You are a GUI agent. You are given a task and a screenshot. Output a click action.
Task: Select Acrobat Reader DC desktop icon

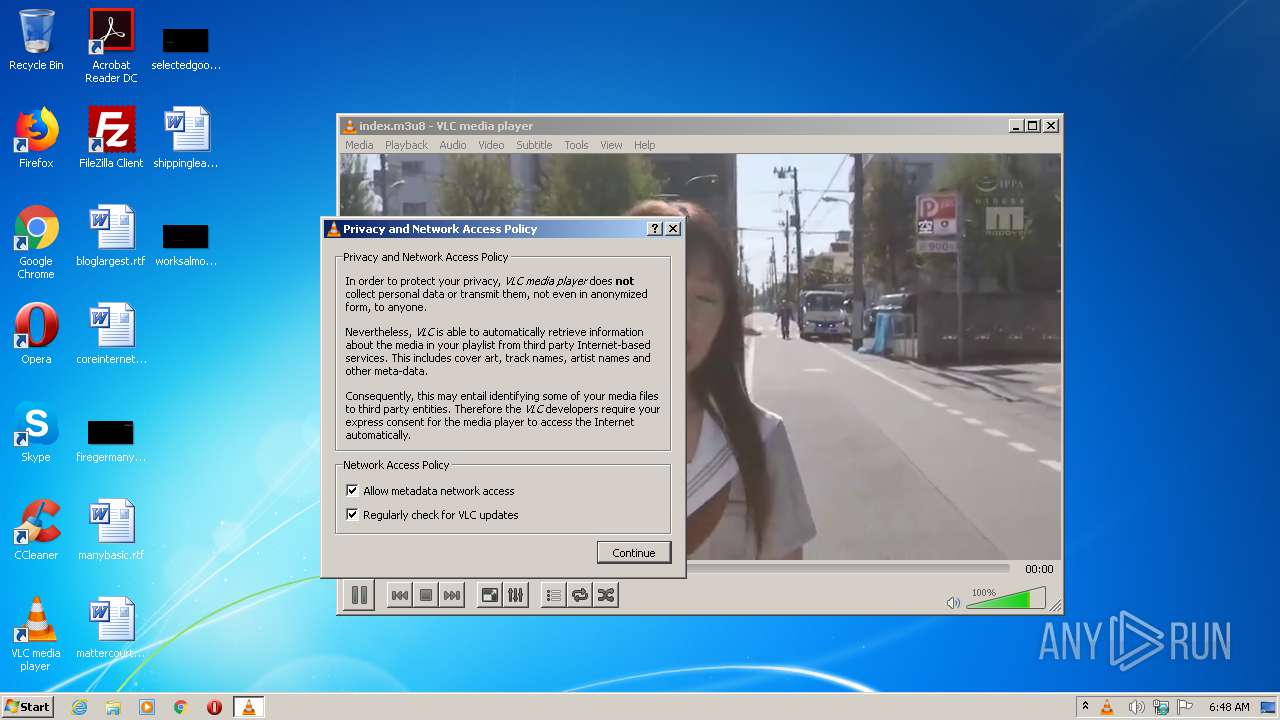111,45
